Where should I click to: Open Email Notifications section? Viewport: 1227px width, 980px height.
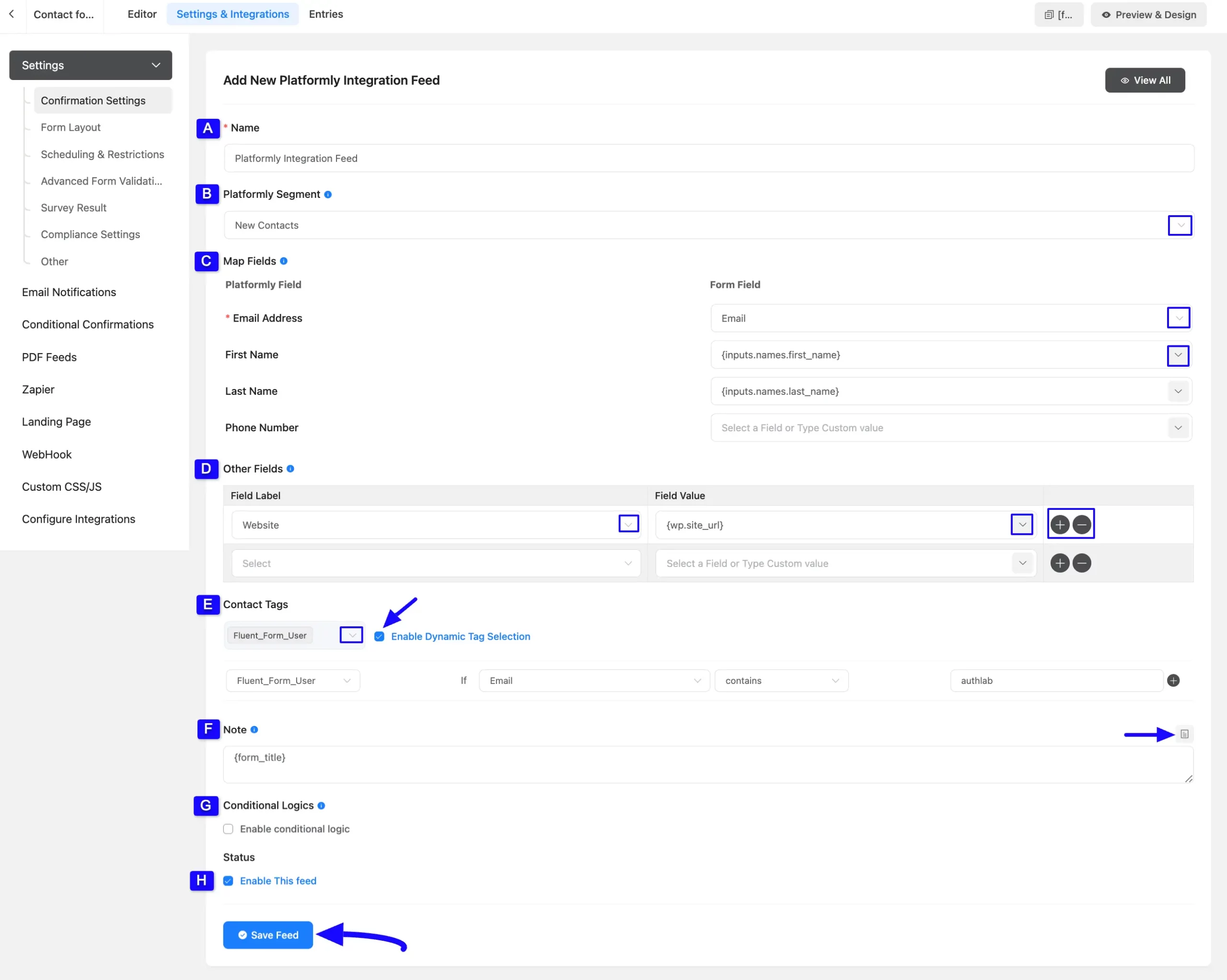(69, 292)
